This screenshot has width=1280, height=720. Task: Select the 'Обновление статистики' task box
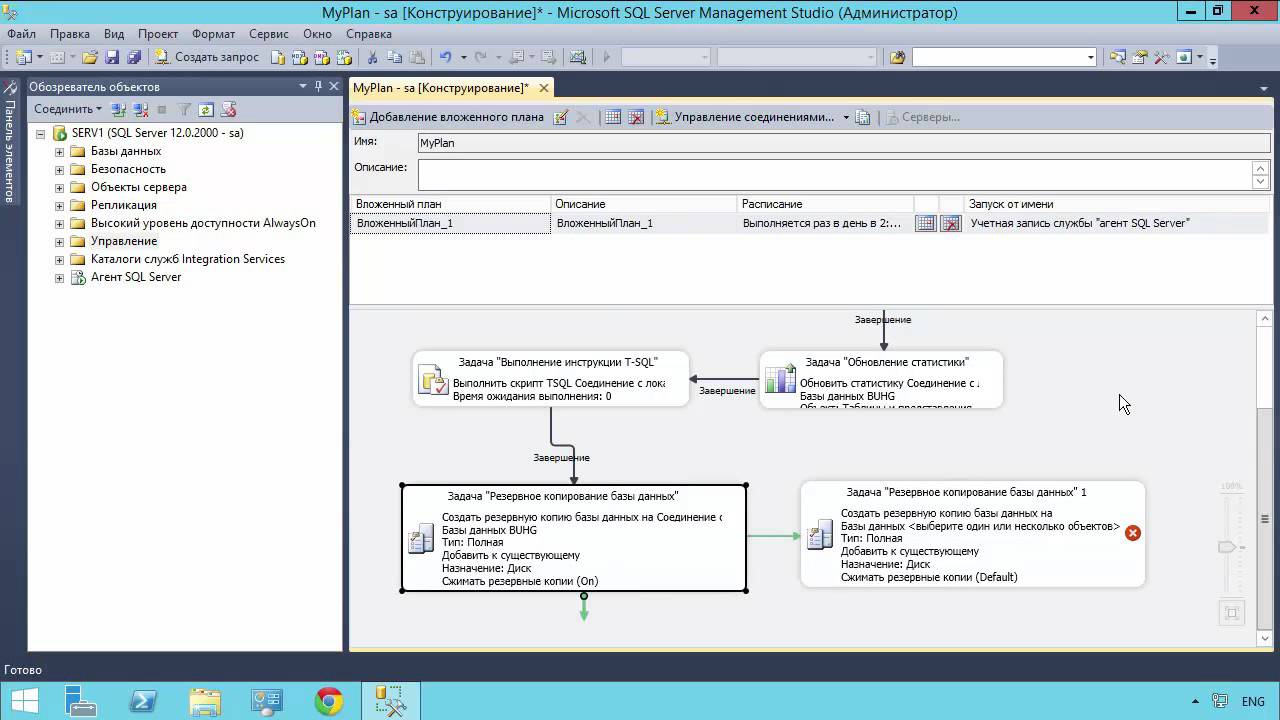pos(881,379)
